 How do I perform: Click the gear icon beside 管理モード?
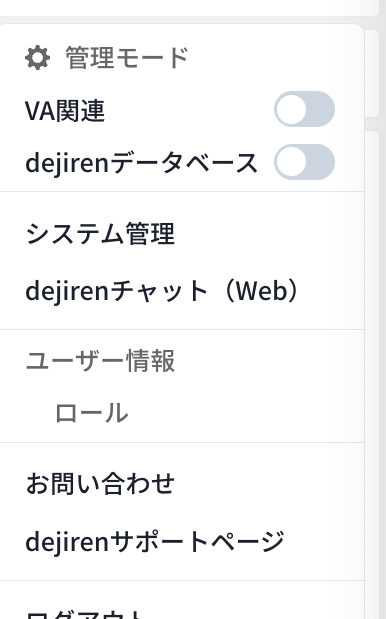pos(37,58)
